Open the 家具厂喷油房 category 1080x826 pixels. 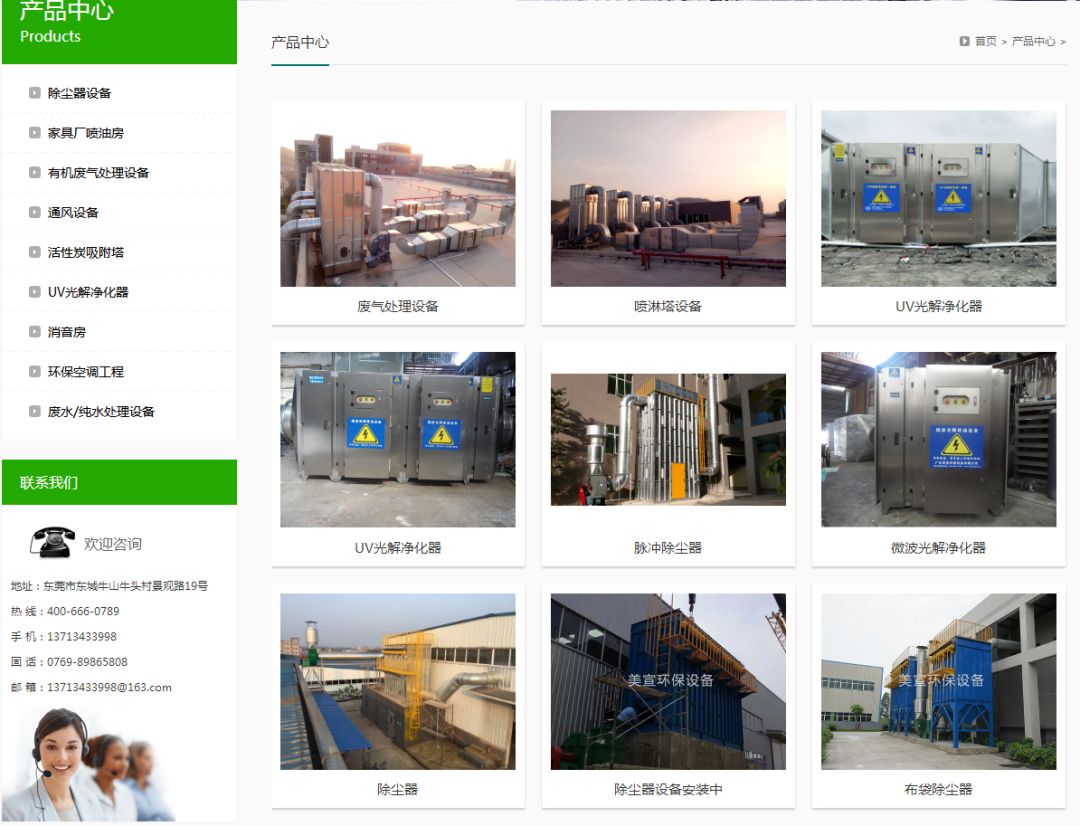coord(86,133)
